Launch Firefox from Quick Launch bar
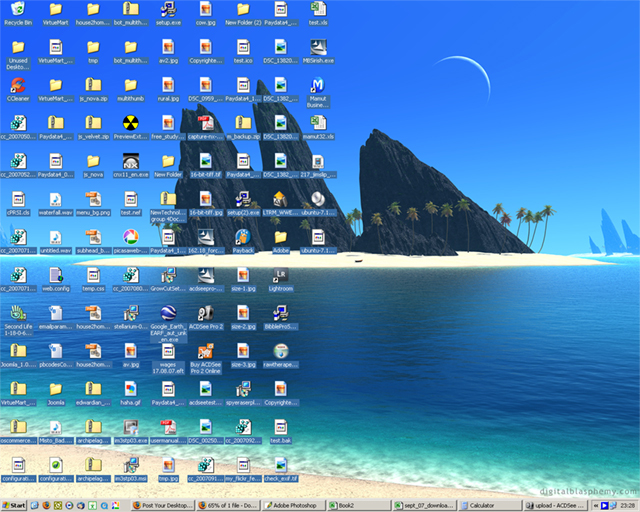Screen dimensions: 640x512 [46, 505]
